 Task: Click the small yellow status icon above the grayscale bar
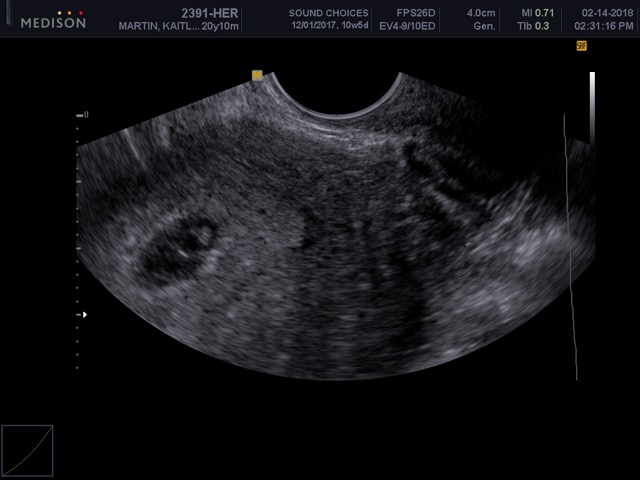point(581,46)
